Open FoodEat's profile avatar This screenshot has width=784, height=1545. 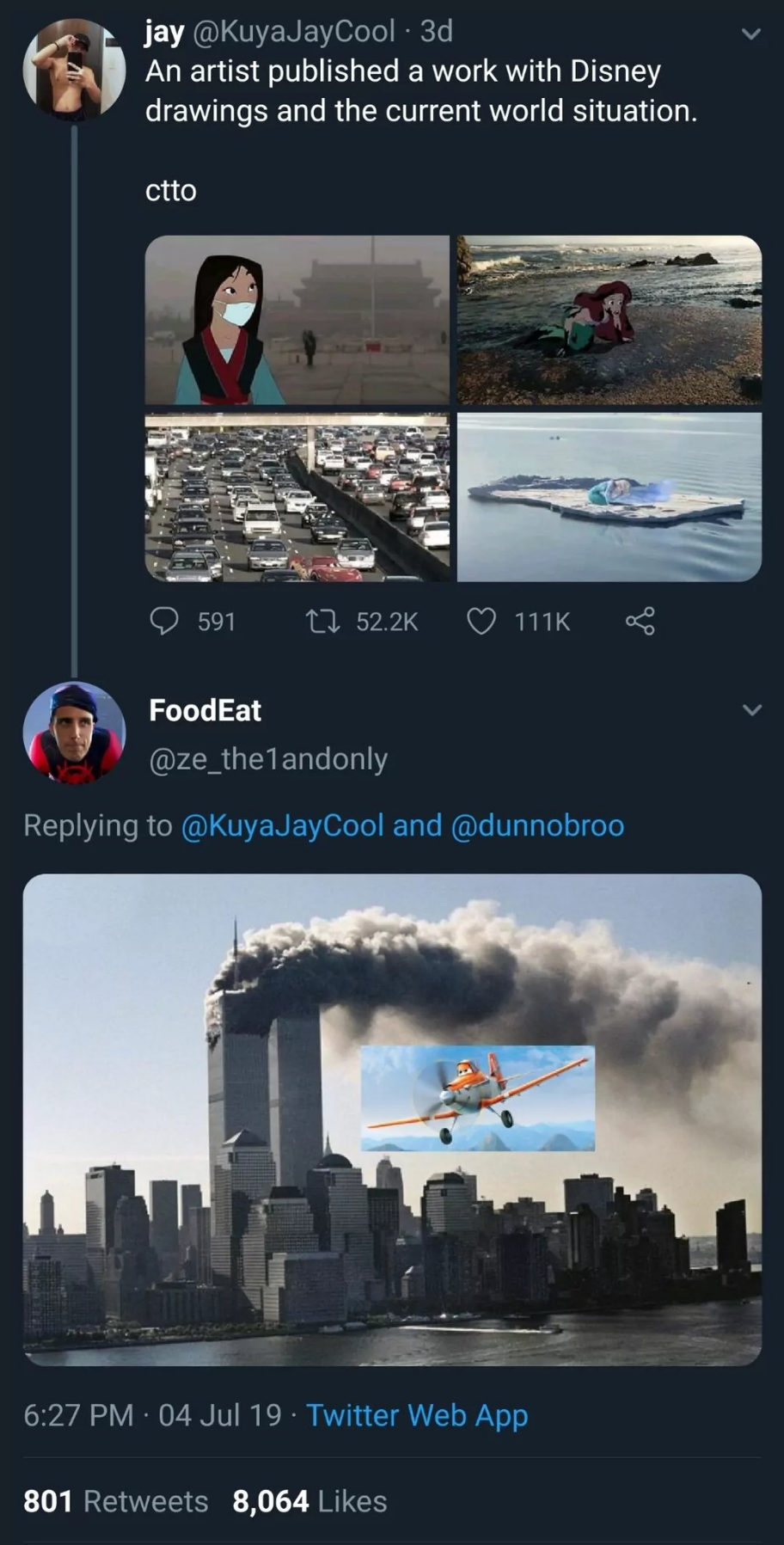74,733
